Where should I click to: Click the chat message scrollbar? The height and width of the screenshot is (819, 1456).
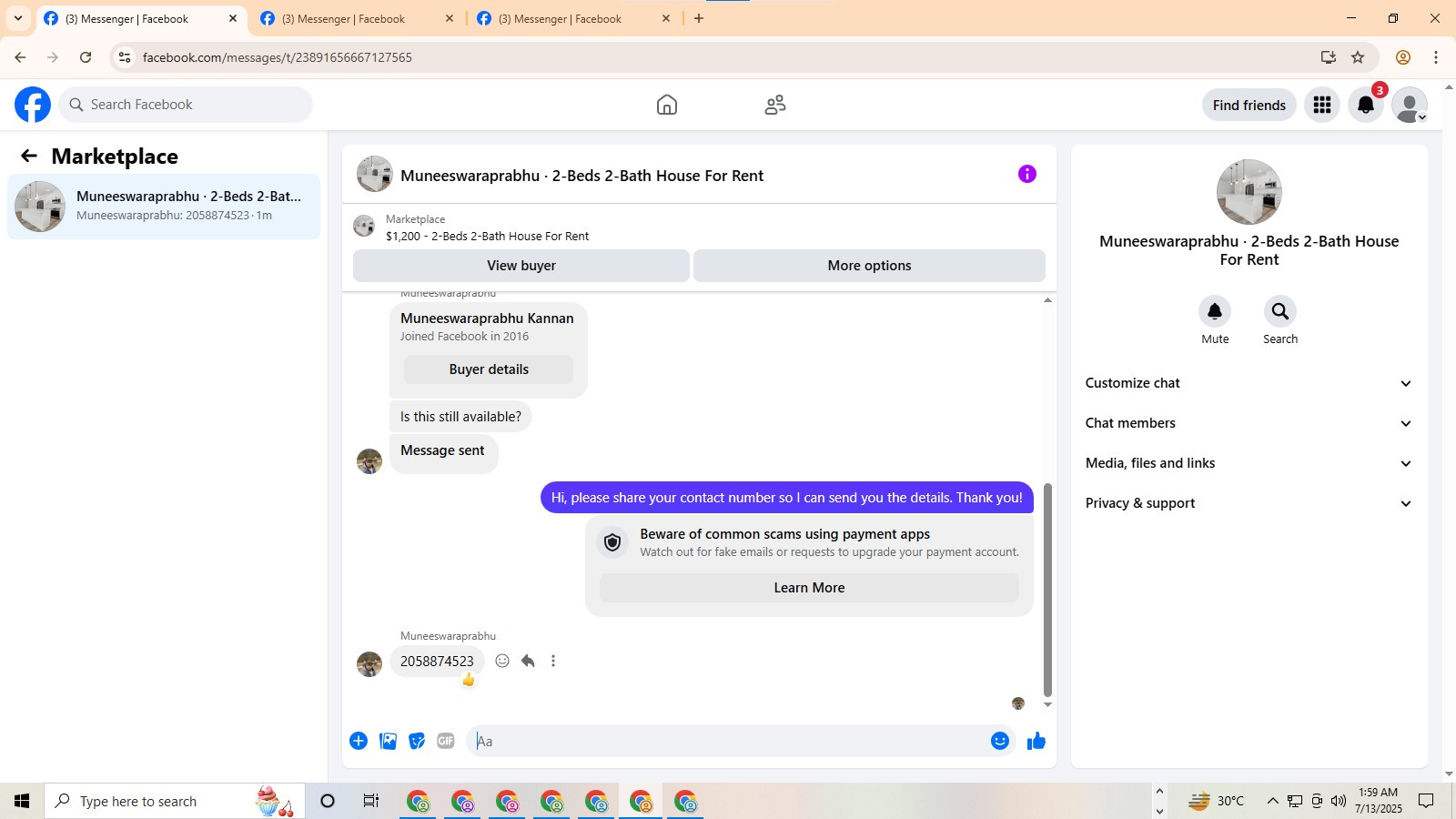(x=1047, y=590)
